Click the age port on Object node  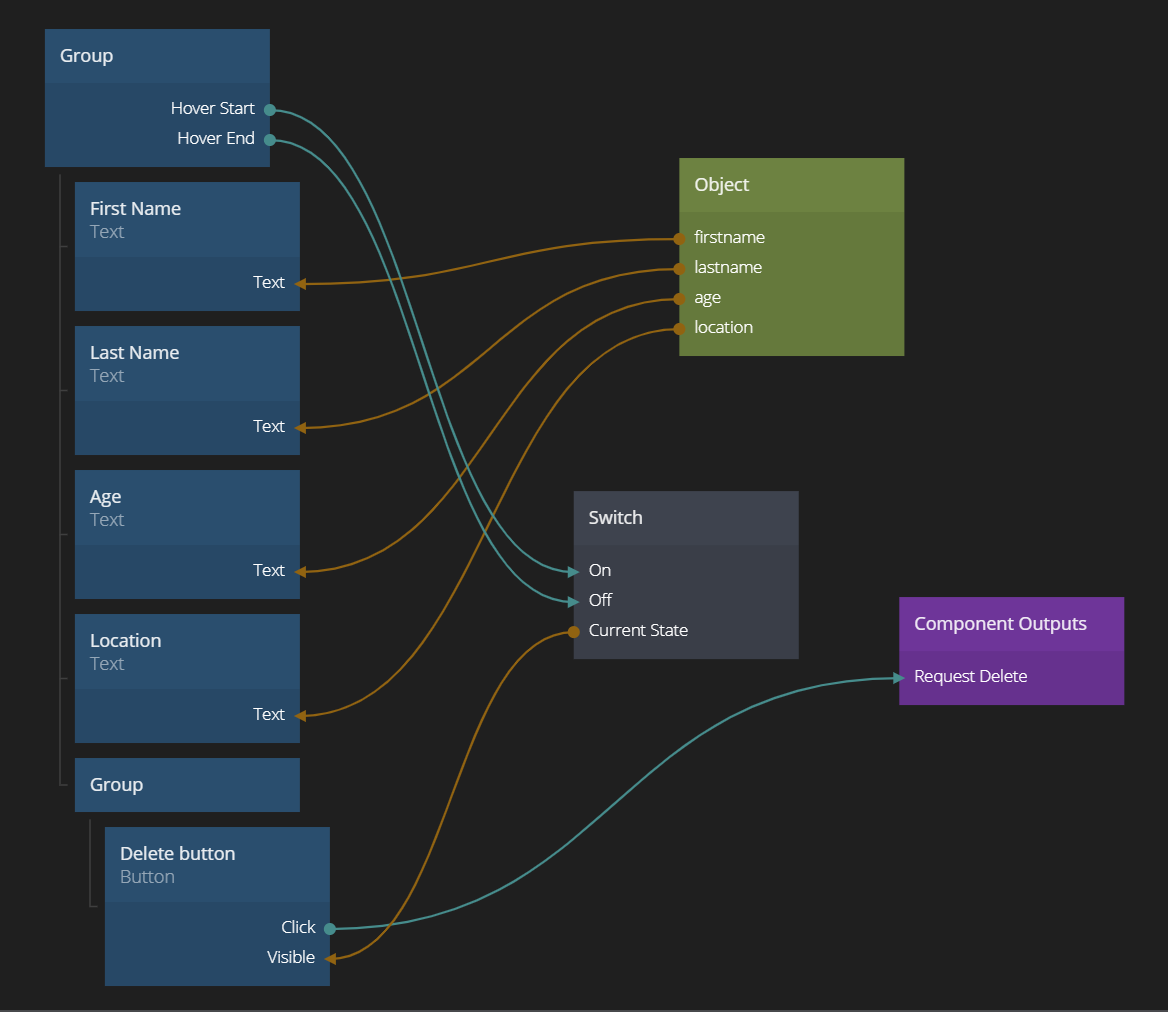tap(680, 298)
